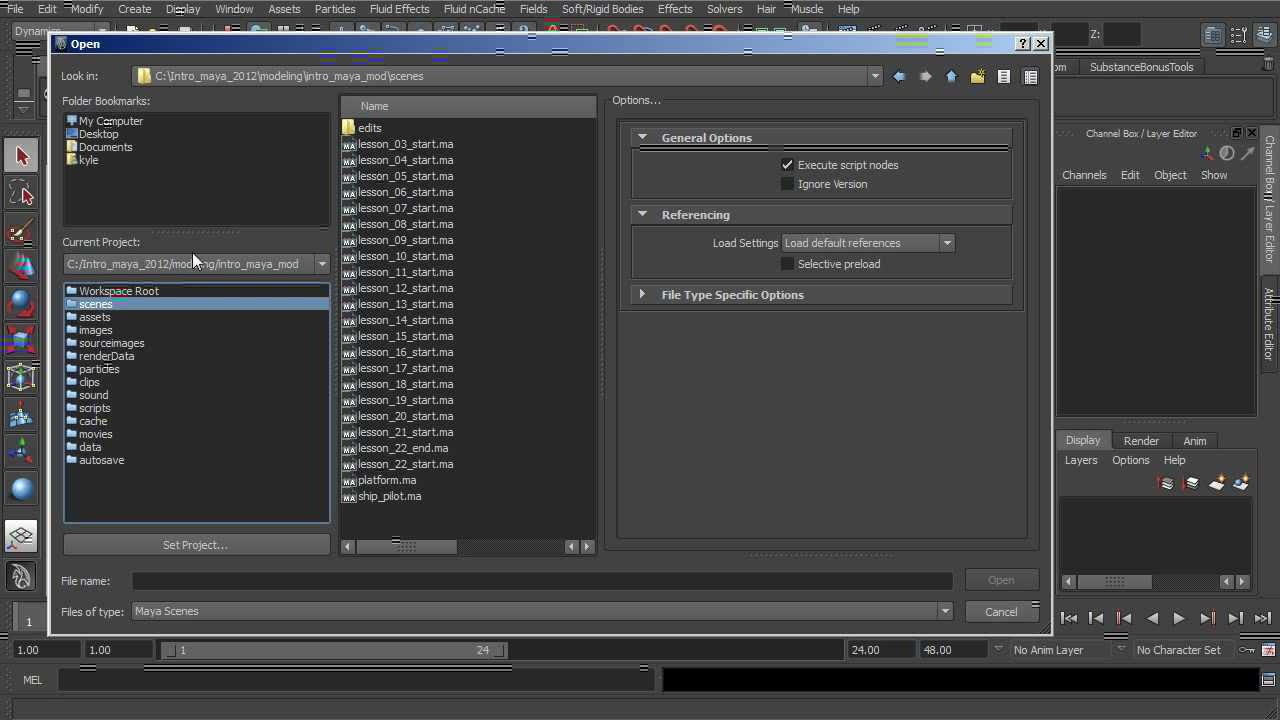
Task: Collapse General Options section
Action: 643,138
